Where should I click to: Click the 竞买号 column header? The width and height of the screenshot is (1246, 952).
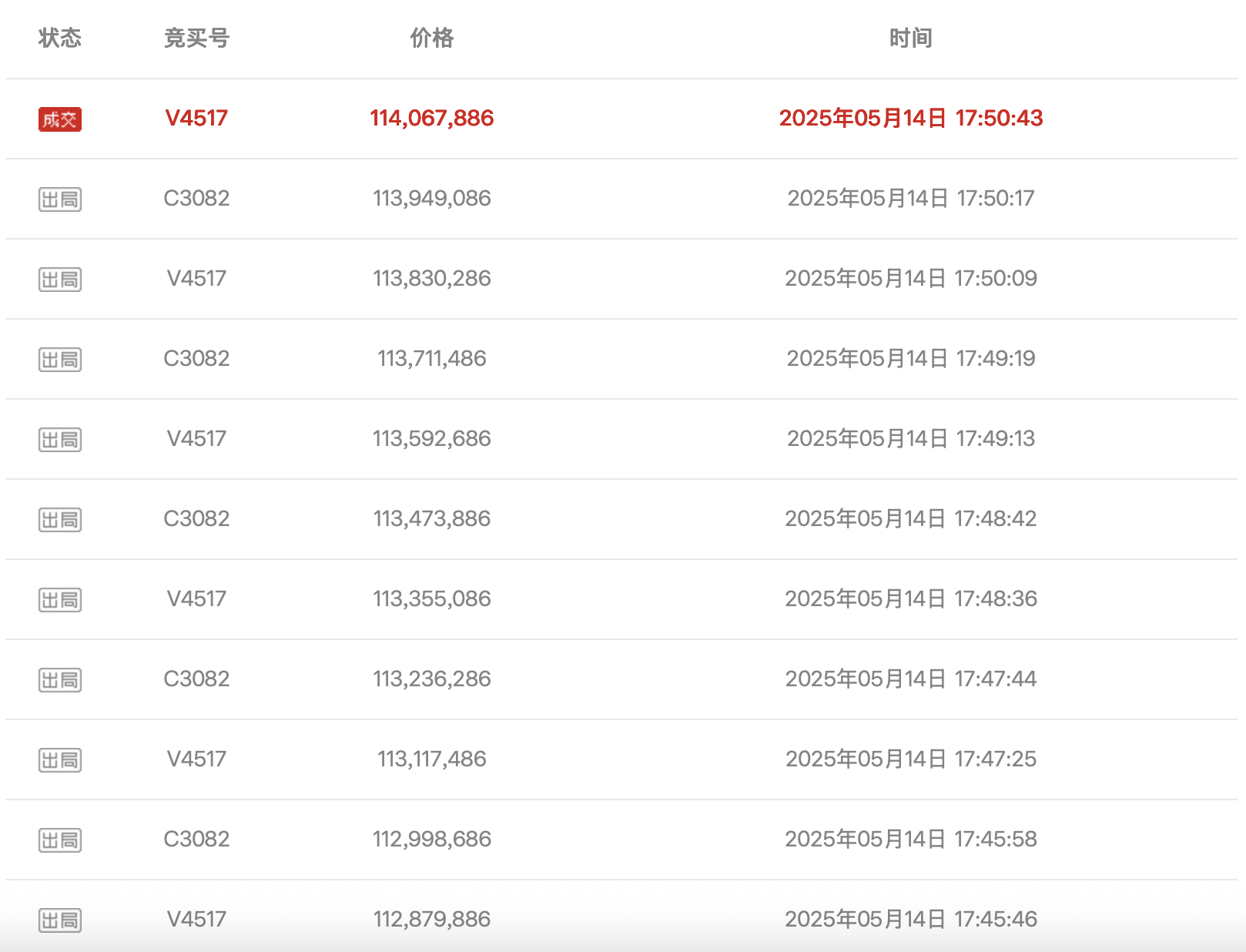coord(196,38)
